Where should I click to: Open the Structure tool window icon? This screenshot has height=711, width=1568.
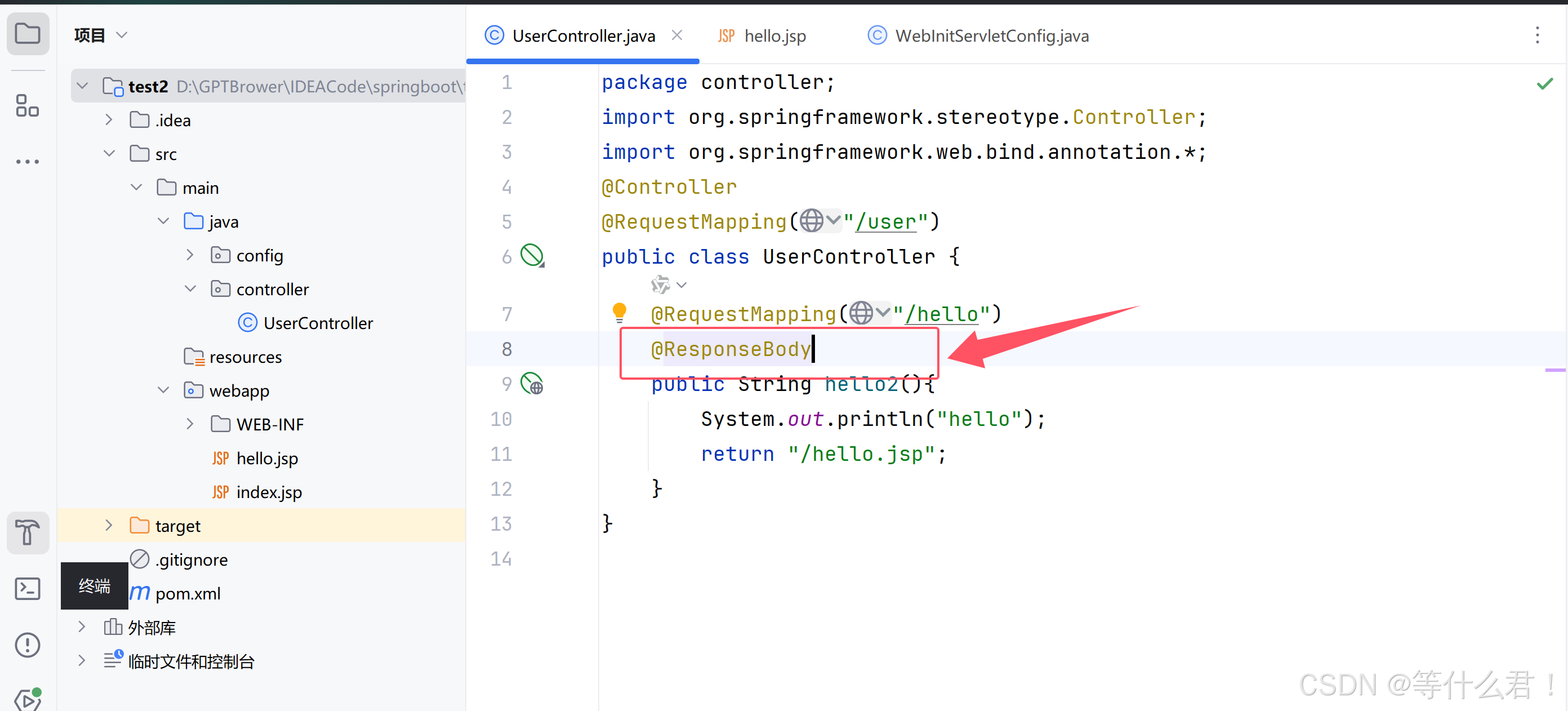[x=28, y=105]
